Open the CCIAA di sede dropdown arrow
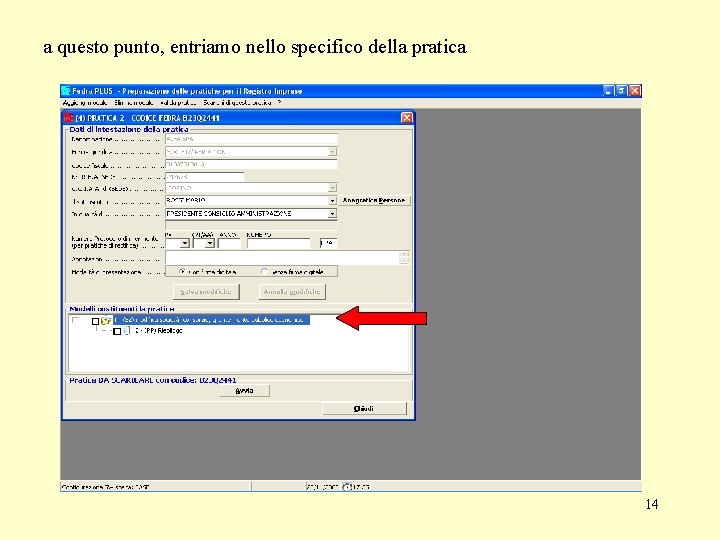 pos(332,188)
